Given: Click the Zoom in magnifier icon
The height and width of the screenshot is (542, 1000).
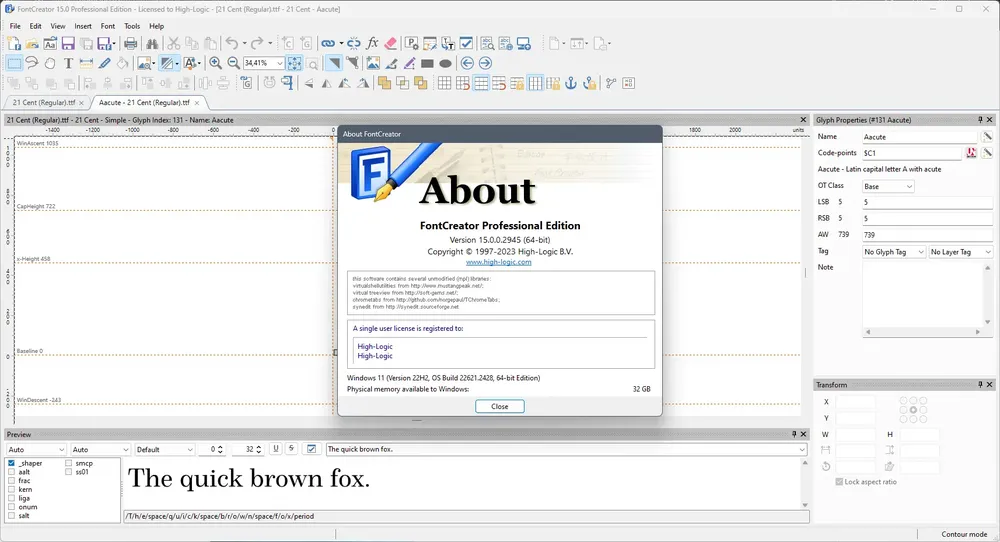Looking at the screenshot, I should [x=216, y=63].
